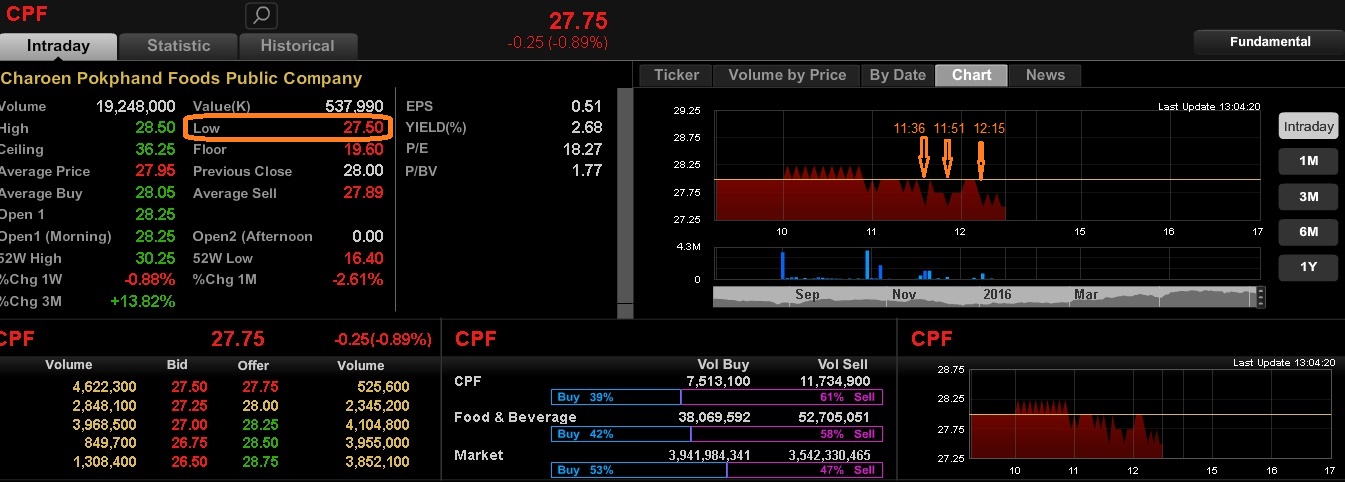
Task: Click the Floor value 19.60
Action: point(363,149)
